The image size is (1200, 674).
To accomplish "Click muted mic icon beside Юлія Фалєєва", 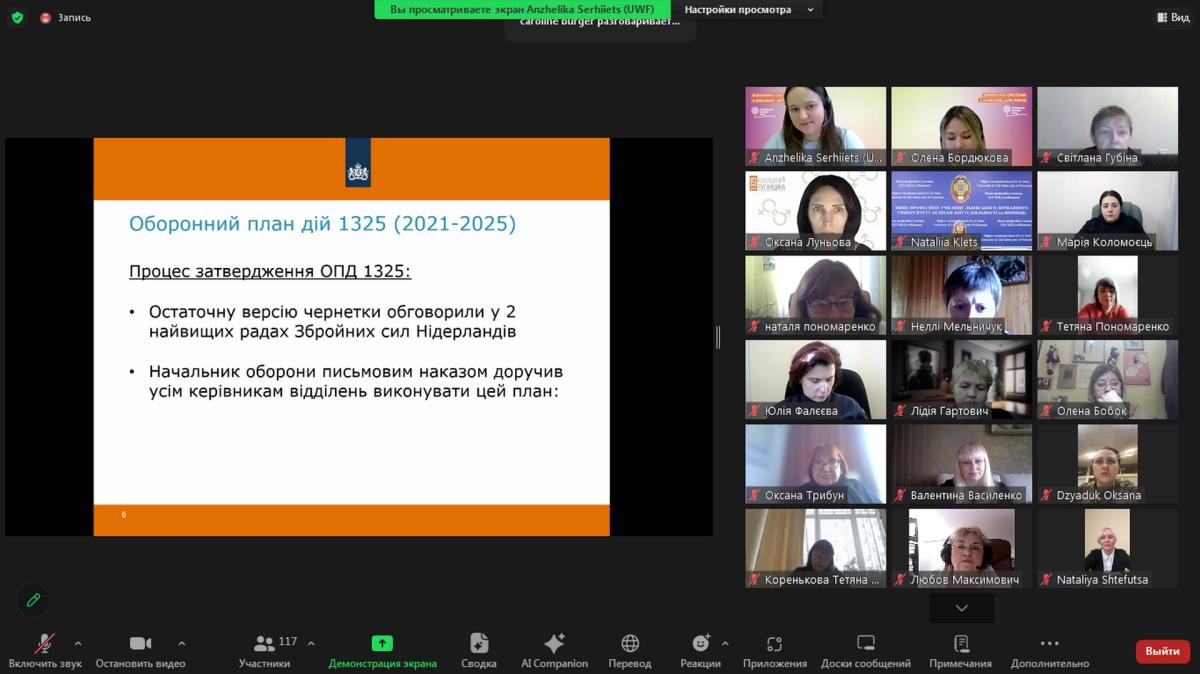I will click(x=755, y=411).
